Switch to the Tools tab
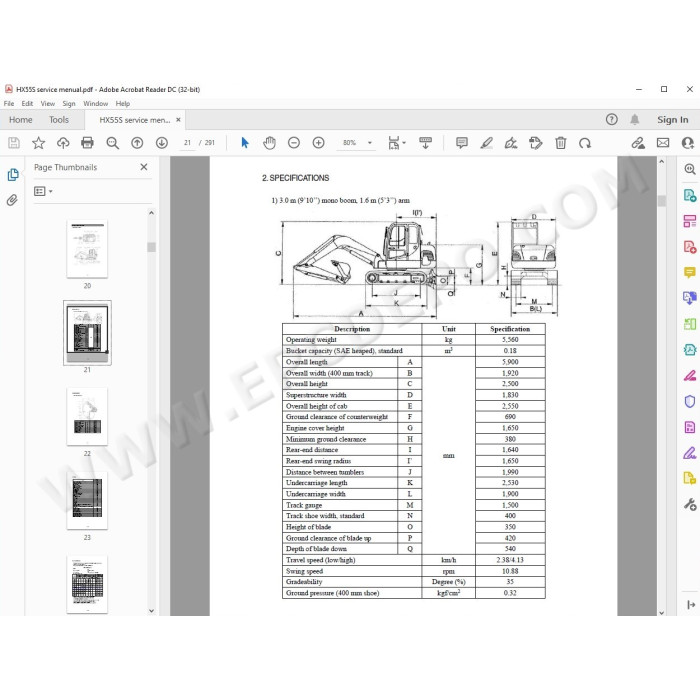 click(x=59, y=120)
